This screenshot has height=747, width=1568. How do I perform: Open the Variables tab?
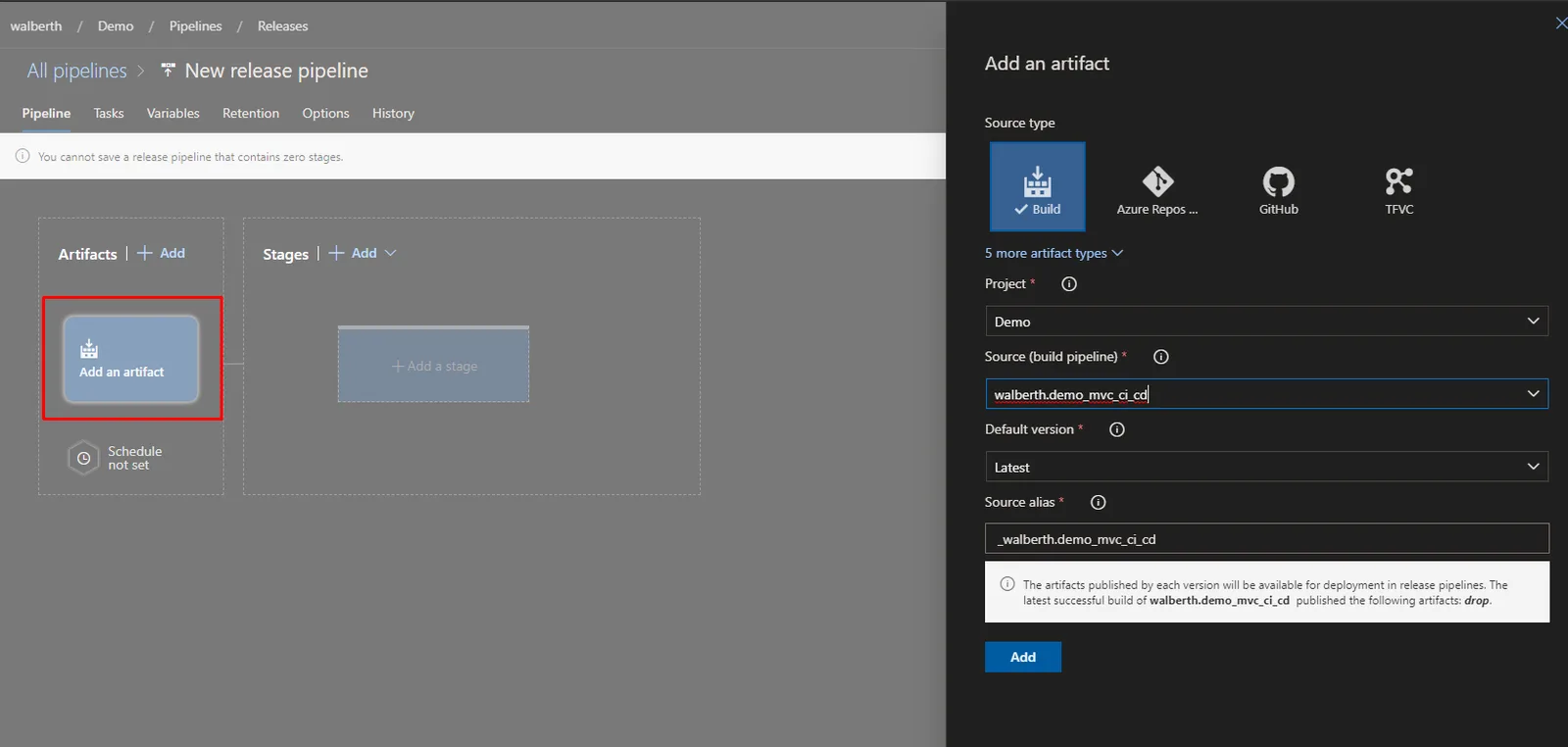[x=173, y=114]
